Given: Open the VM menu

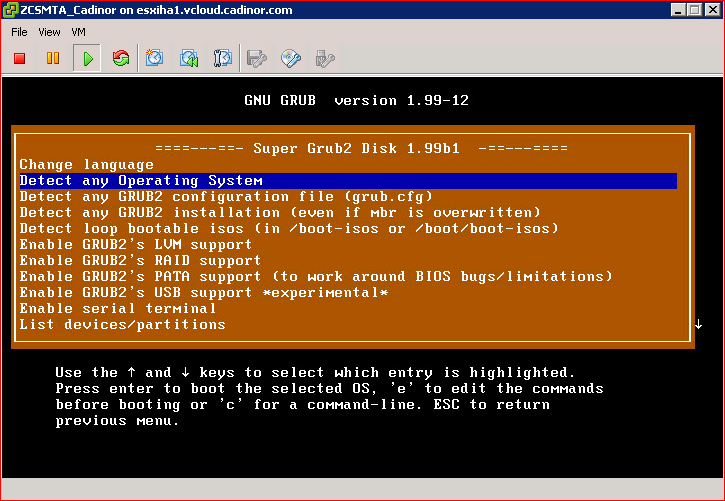Looking at the screenshot, I should pyautogui.click(x=78, y=32).
